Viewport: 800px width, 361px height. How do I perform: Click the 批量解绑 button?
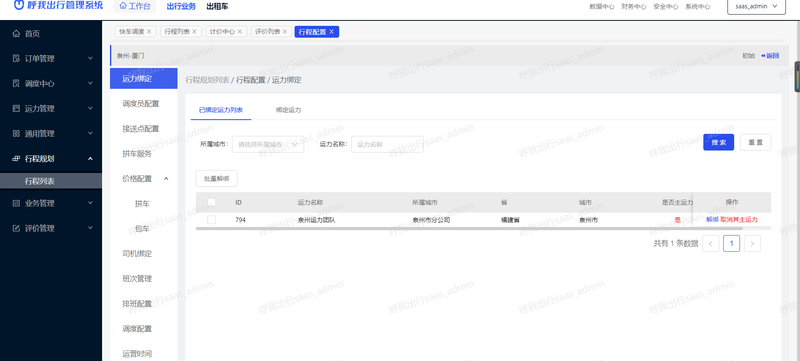[x=217, y=179]
